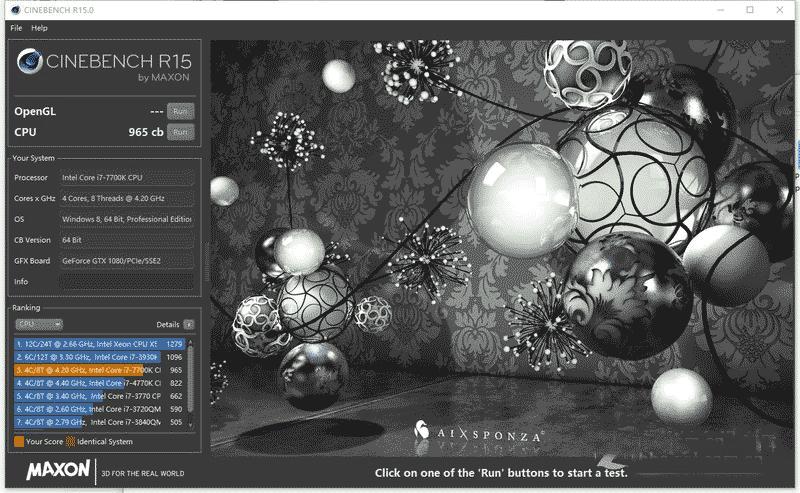This screenshot has height=493, width=800.
Task: Click the orange Your Score legend swatch
Action: (19, 441)
